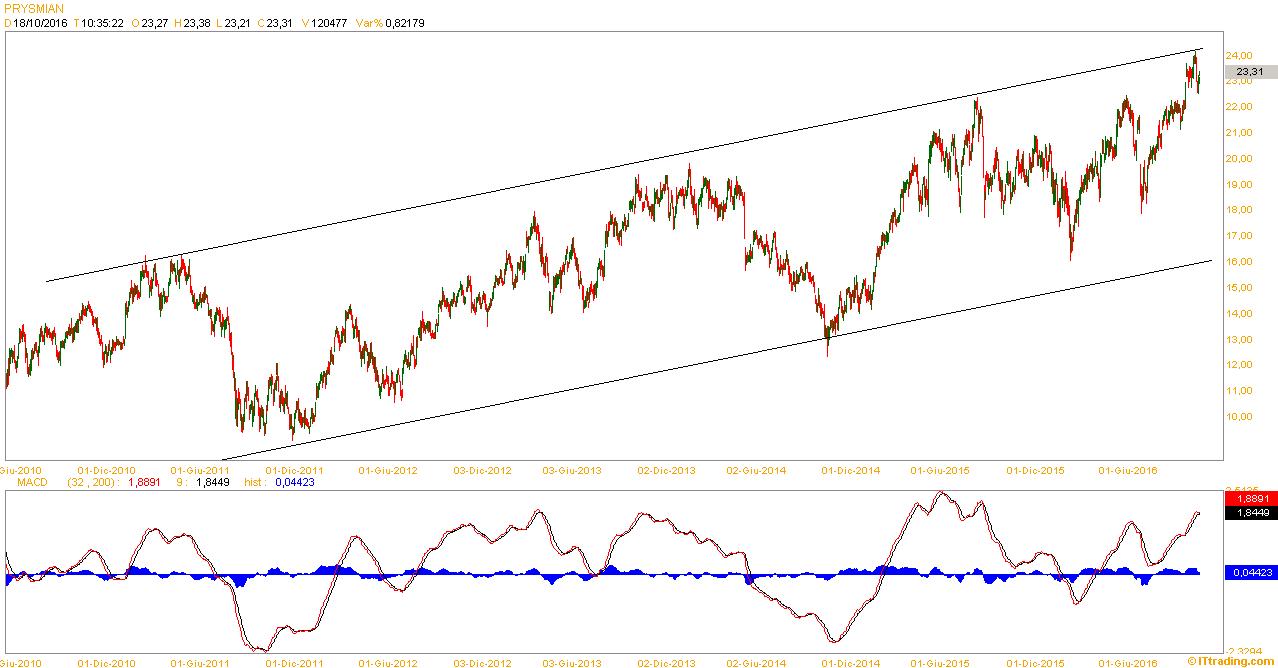Click the 16,00 price axis label

[x=1239, y=262]
